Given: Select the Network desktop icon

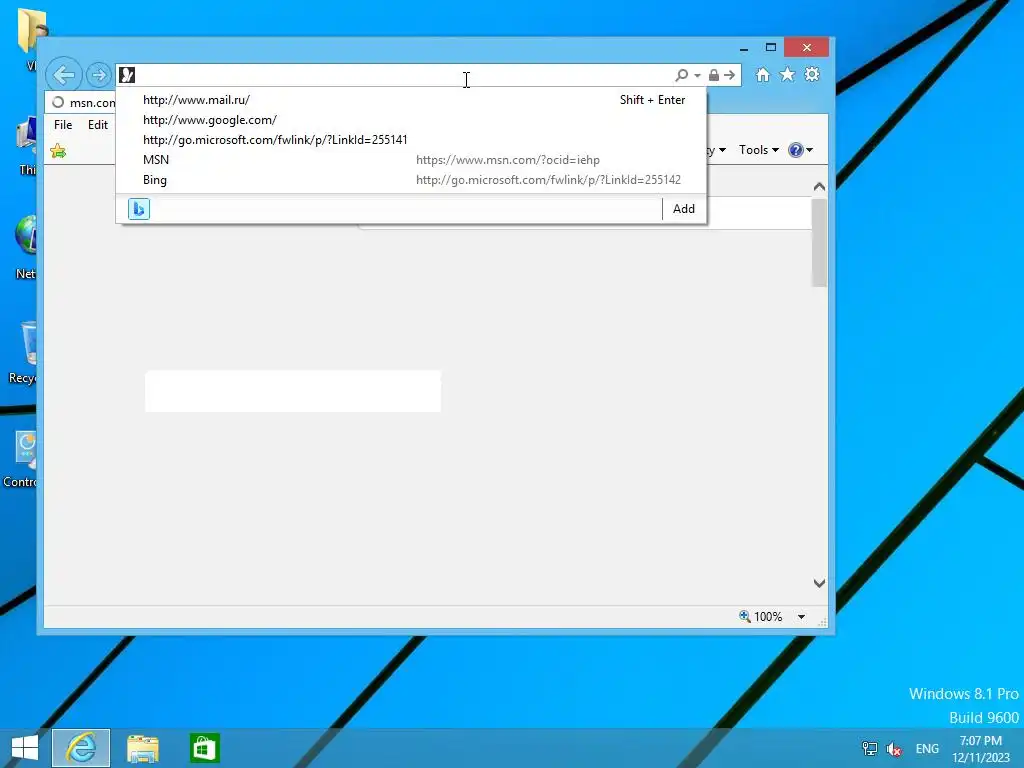Looking at the screenshot, I should pyautogui.click(x=25, y=248).
